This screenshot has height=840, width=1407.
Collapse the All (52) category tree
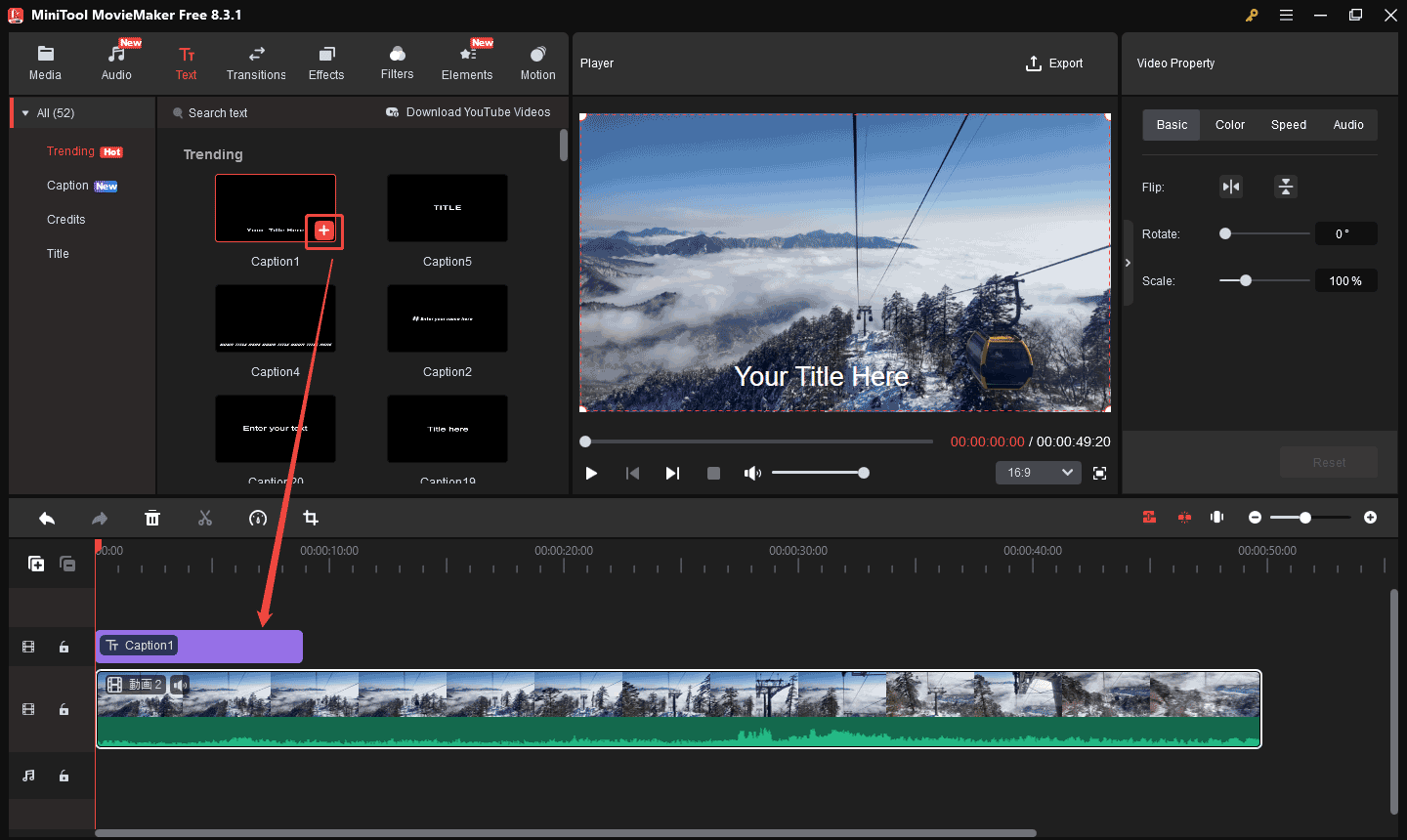(x=25, y=113)
